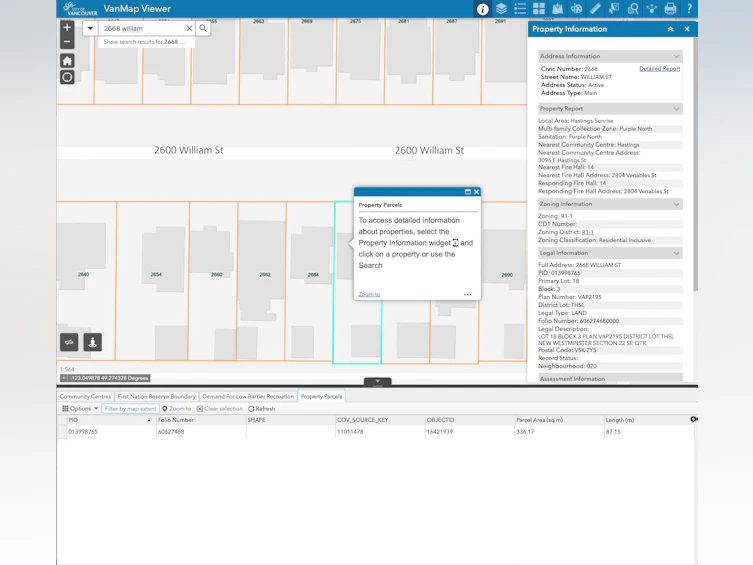Open the search source dropdown arrow

click(90, 28)
